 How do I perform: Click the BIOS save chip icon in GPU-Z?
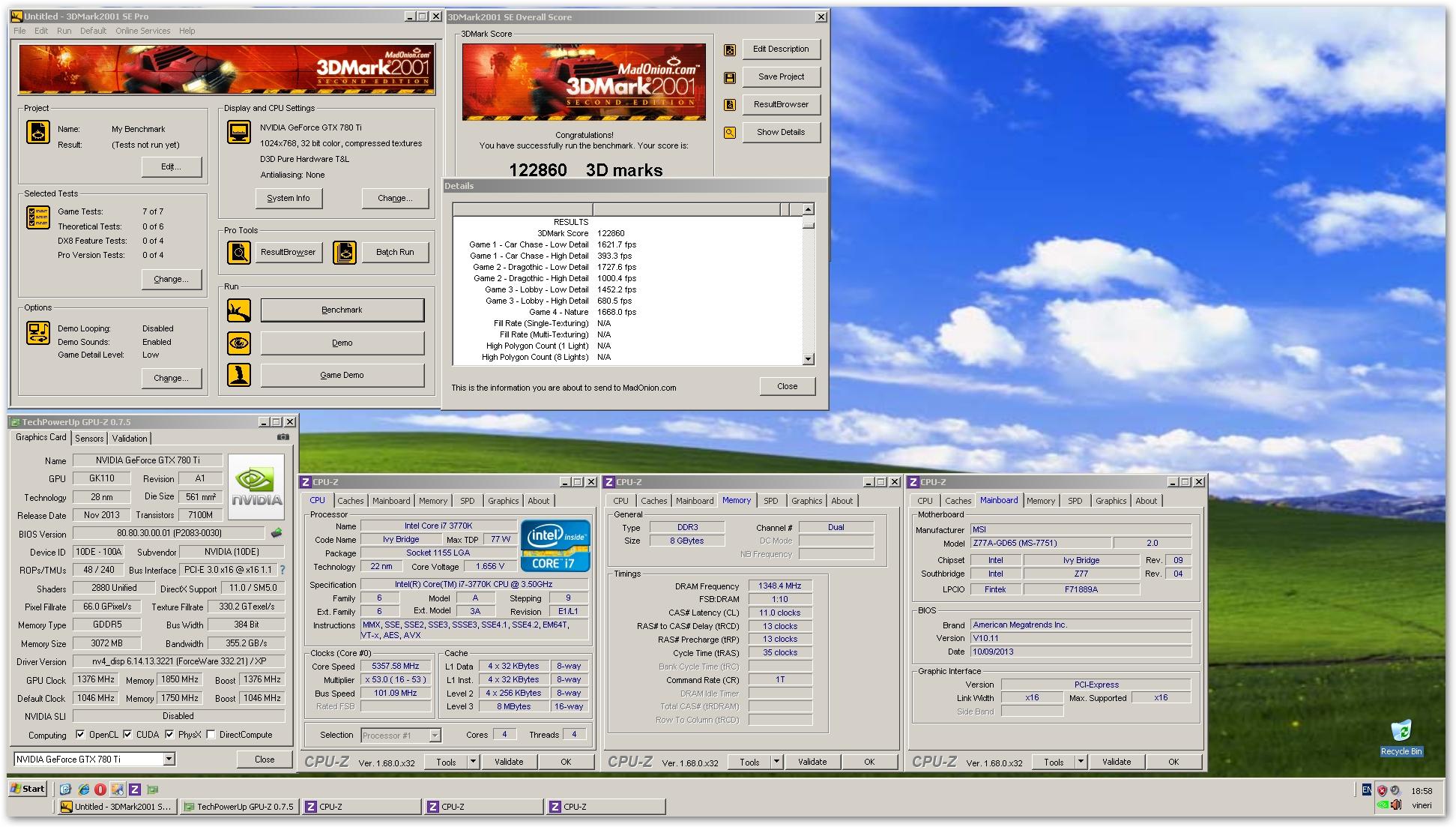(277, 533)
